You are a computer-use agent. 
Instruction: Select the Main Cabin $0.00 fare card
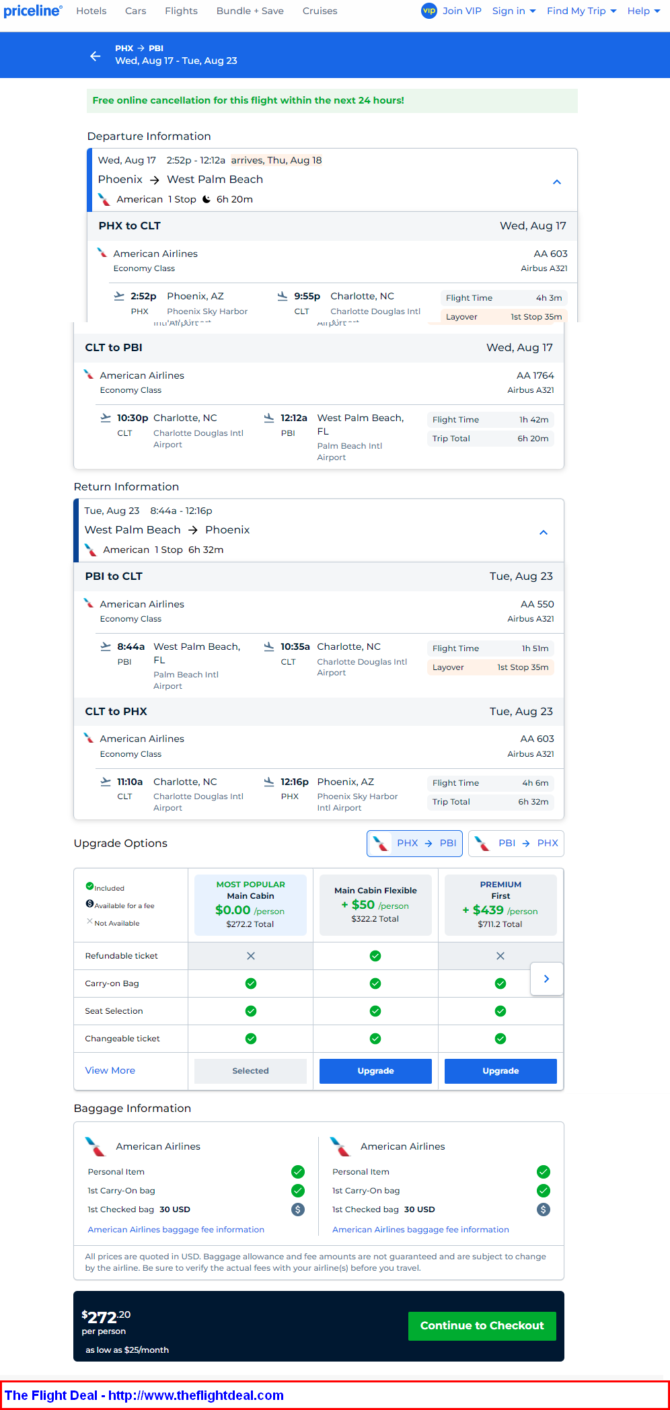pyautogui.click(x=251, y=904)
